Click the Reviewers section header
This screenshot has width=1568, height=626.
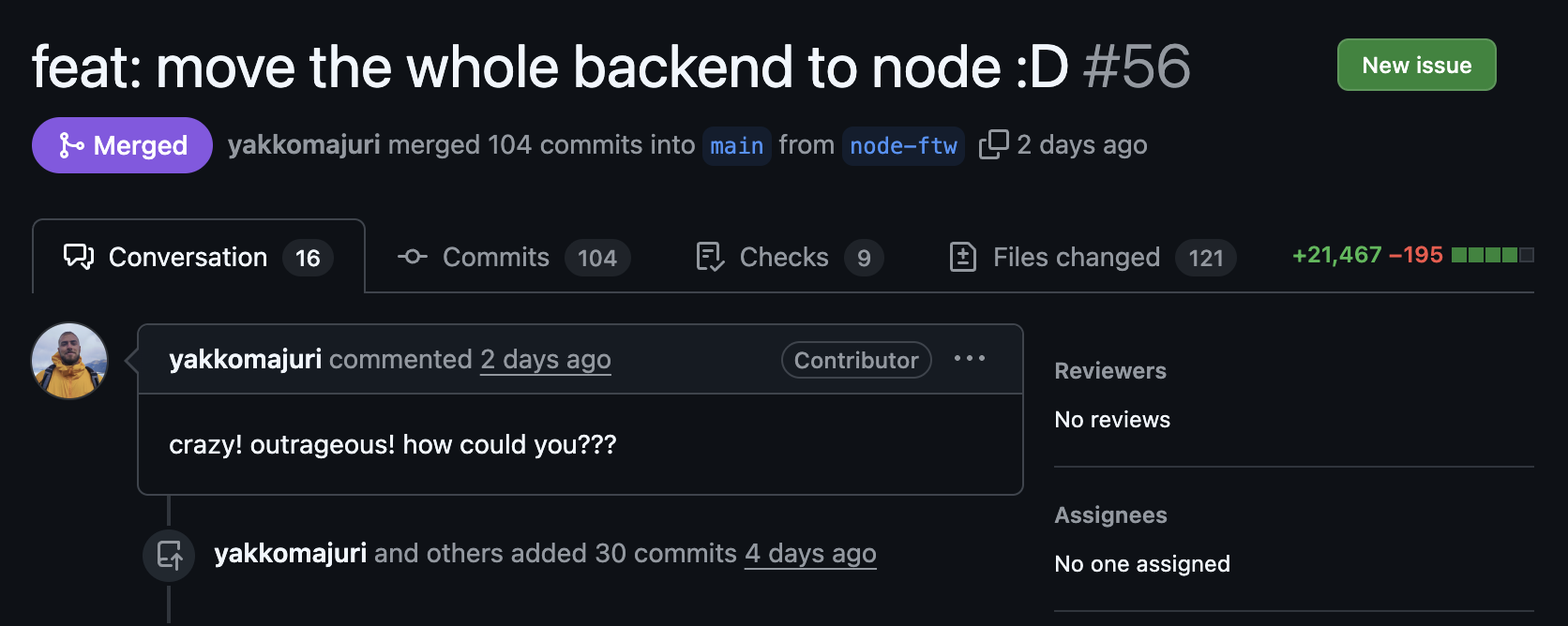point(1110,371)
